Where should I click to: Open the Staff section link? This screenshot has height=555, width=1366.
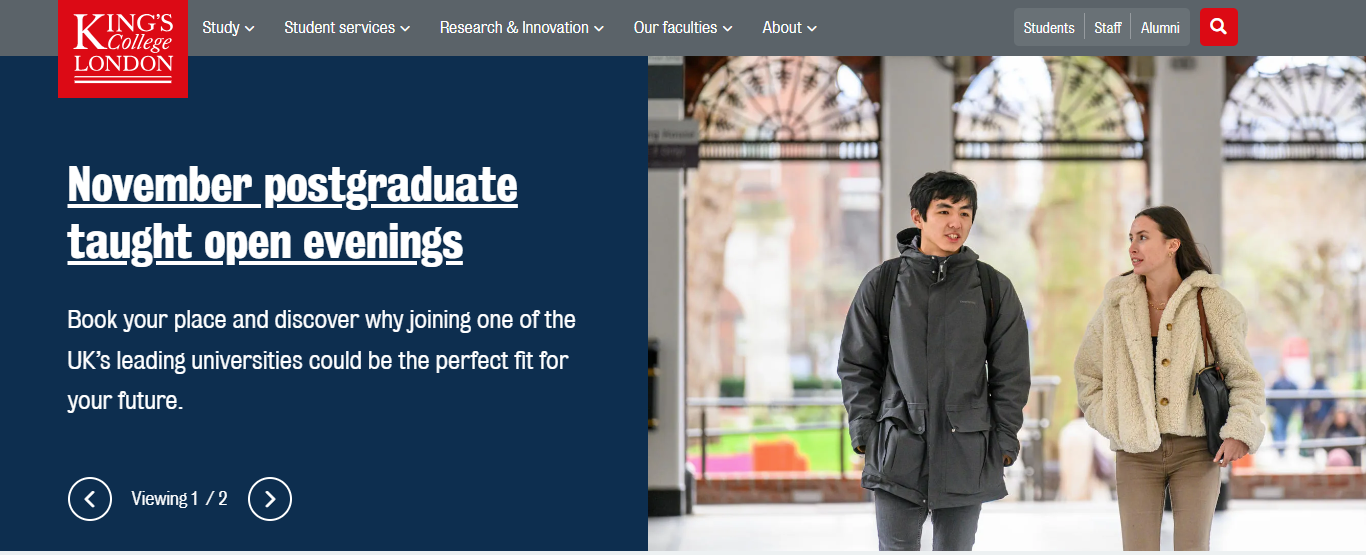click(x=1107, y=28)
